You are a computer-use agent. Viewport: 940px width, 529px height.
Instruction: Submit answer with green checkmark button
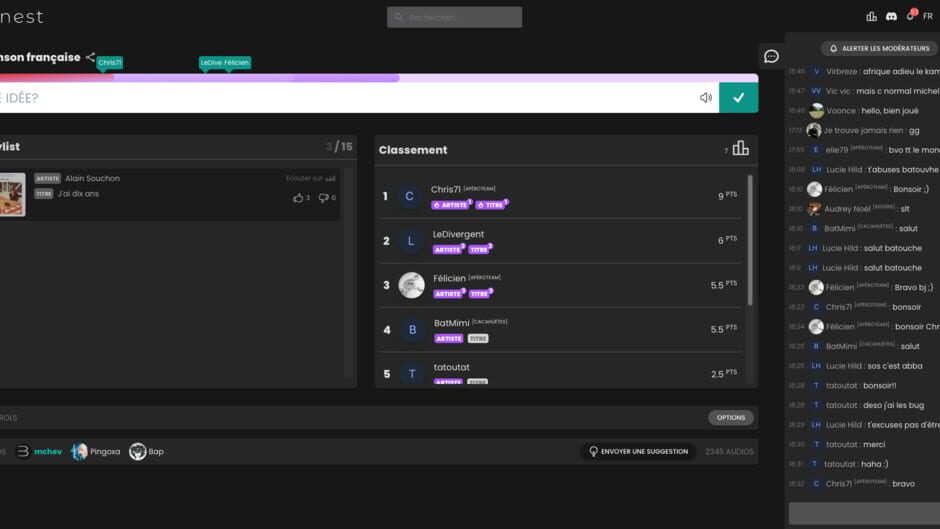739,98
